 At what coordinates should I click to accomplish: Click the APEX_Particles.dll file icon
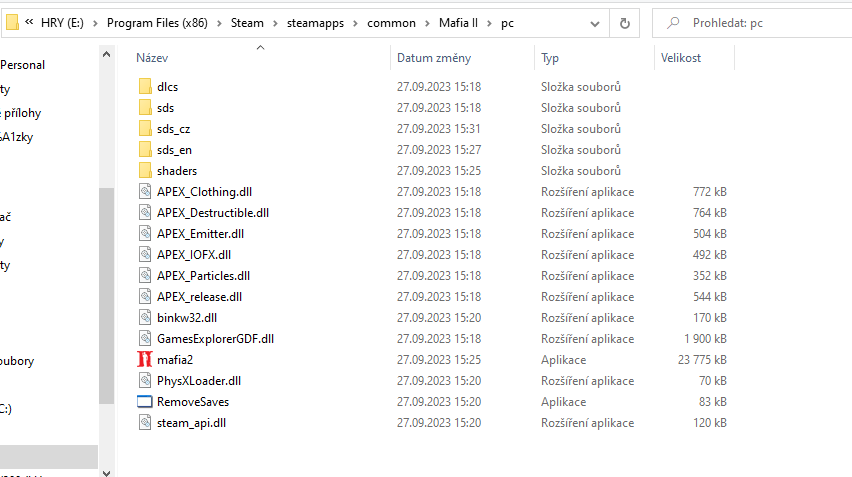pos(145,275)
